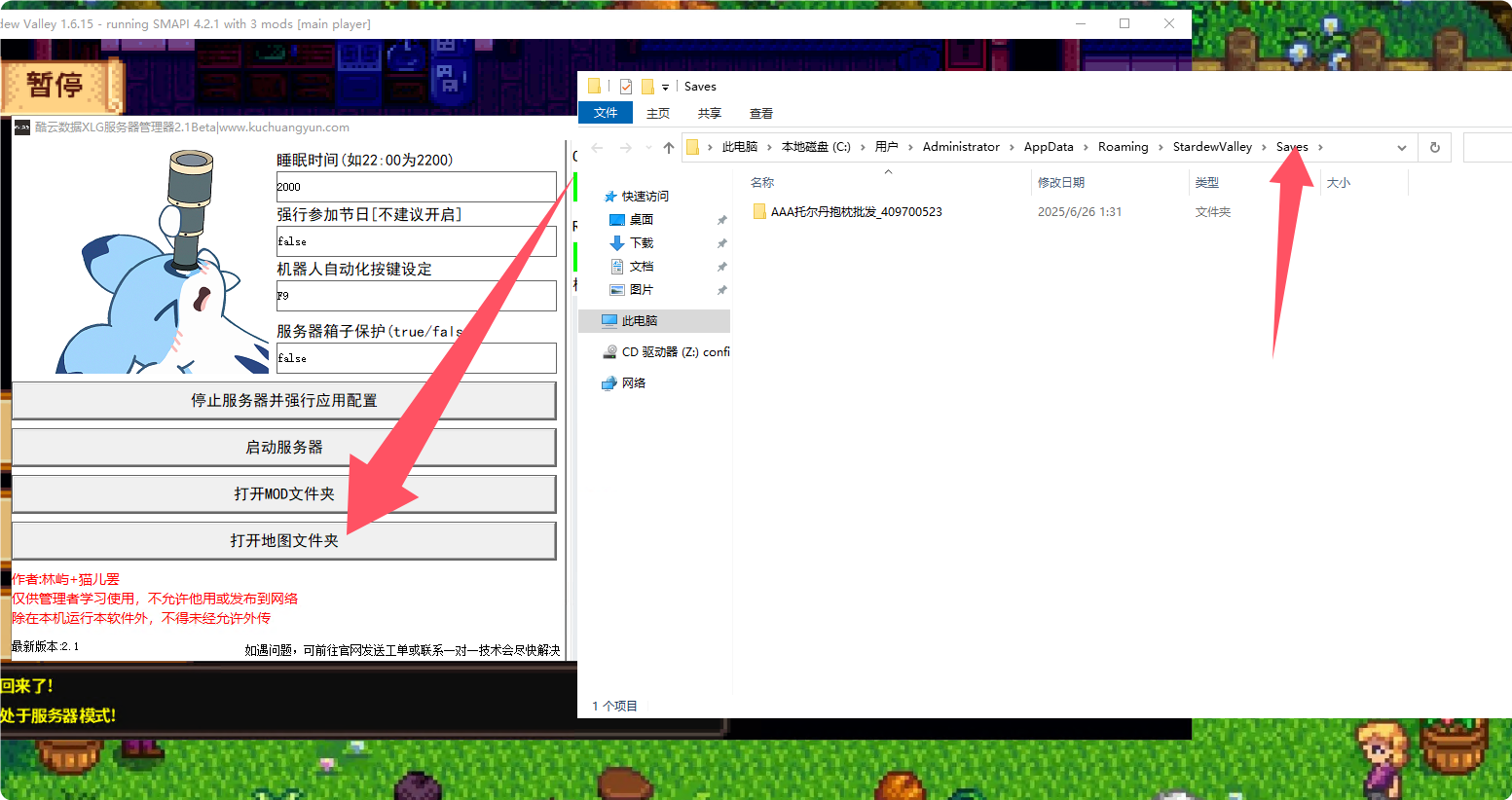Screen dimensions: 1512x800
Task: Click the Explorer forward arrow
Action: click(626, 147)
